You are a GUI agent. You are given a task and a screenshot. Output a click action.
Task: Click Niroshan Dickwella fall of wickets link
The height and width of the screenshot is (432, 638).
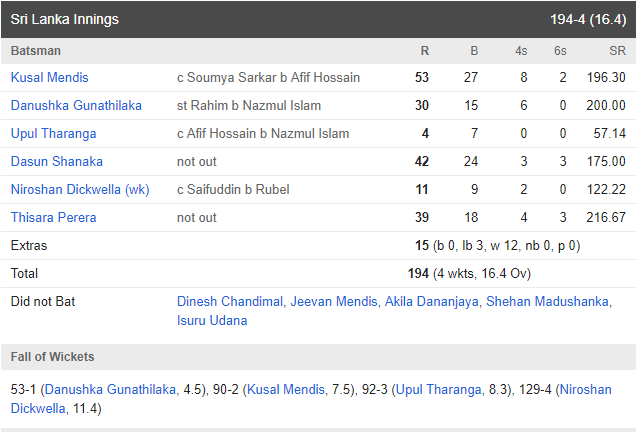pyautogui.click(x=586, y=390)
